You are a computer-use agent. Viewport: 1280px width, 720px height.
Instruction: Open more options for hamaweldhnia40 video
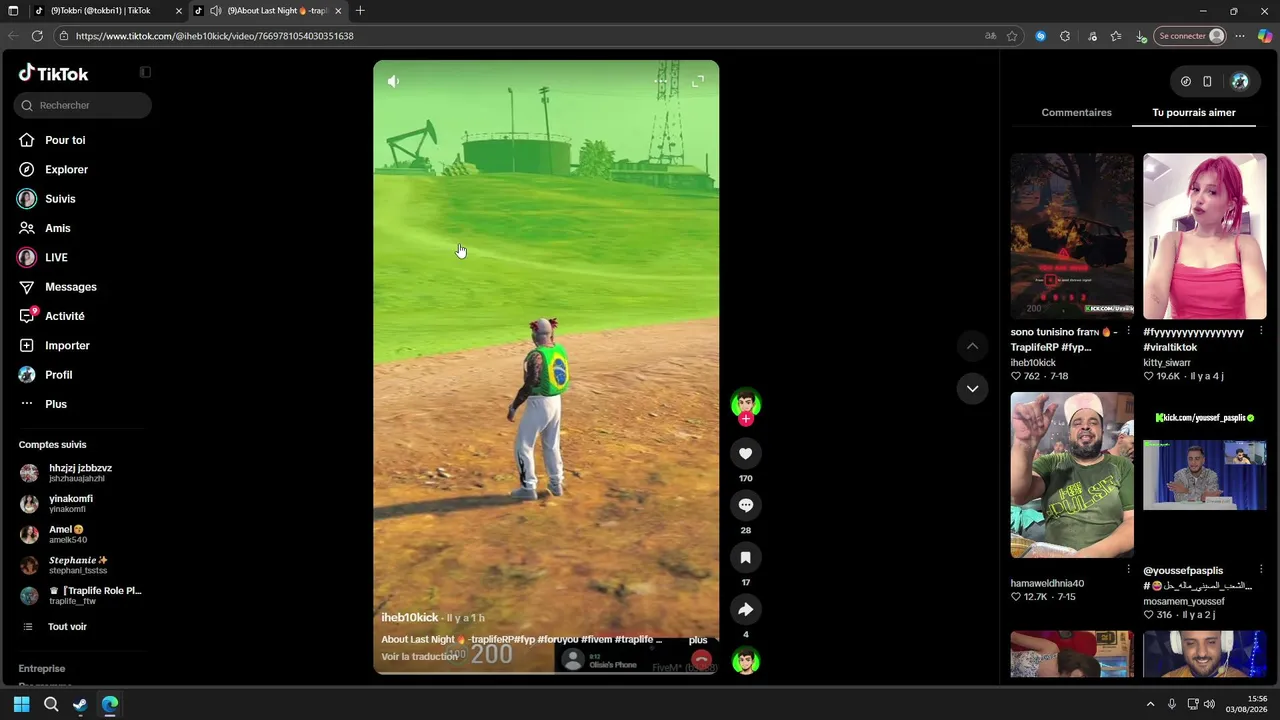1128,570
